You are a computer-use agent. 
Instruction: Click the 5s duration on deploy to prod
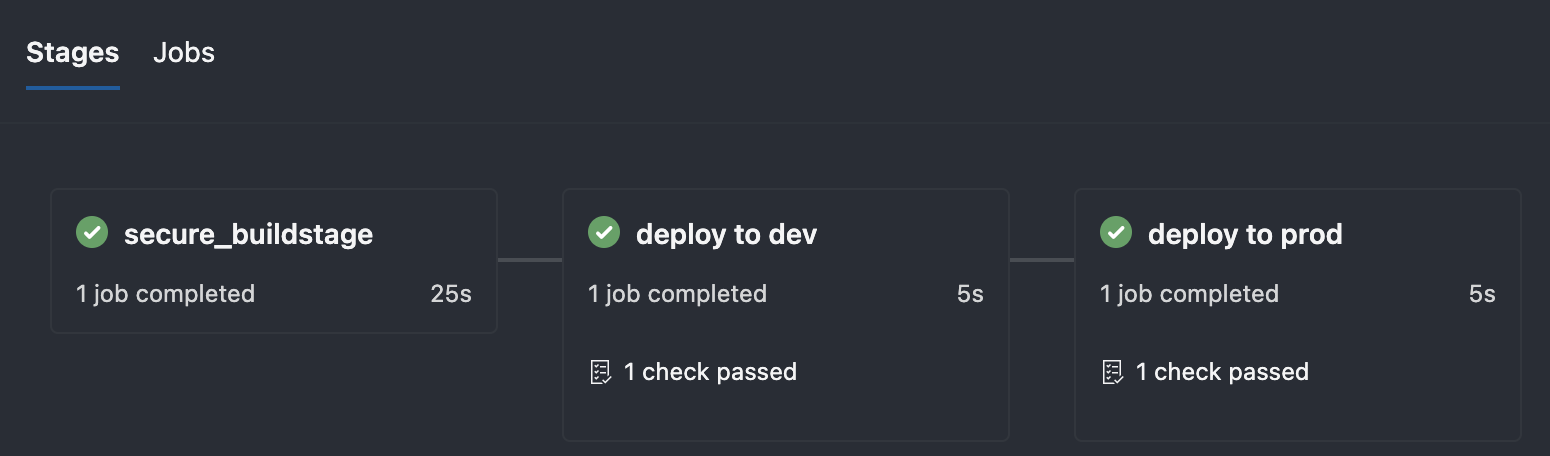pyautogui.click(x=1482, y=294)
